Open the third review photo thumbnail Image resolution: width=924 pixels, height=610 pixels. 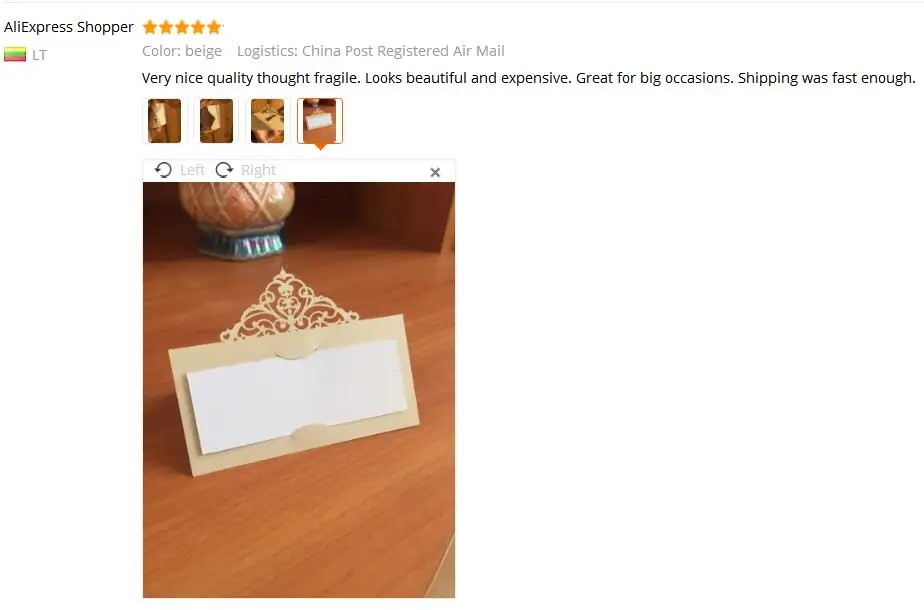click(268, 121)
